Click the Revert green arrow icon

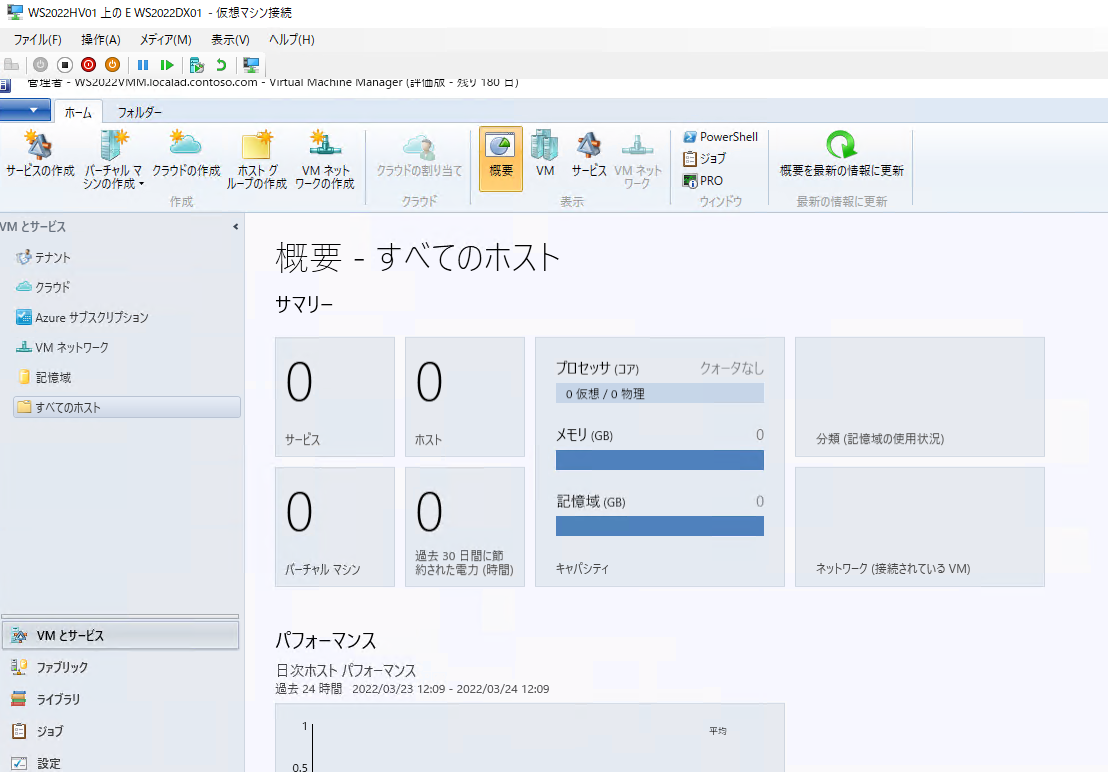point(221,65)
